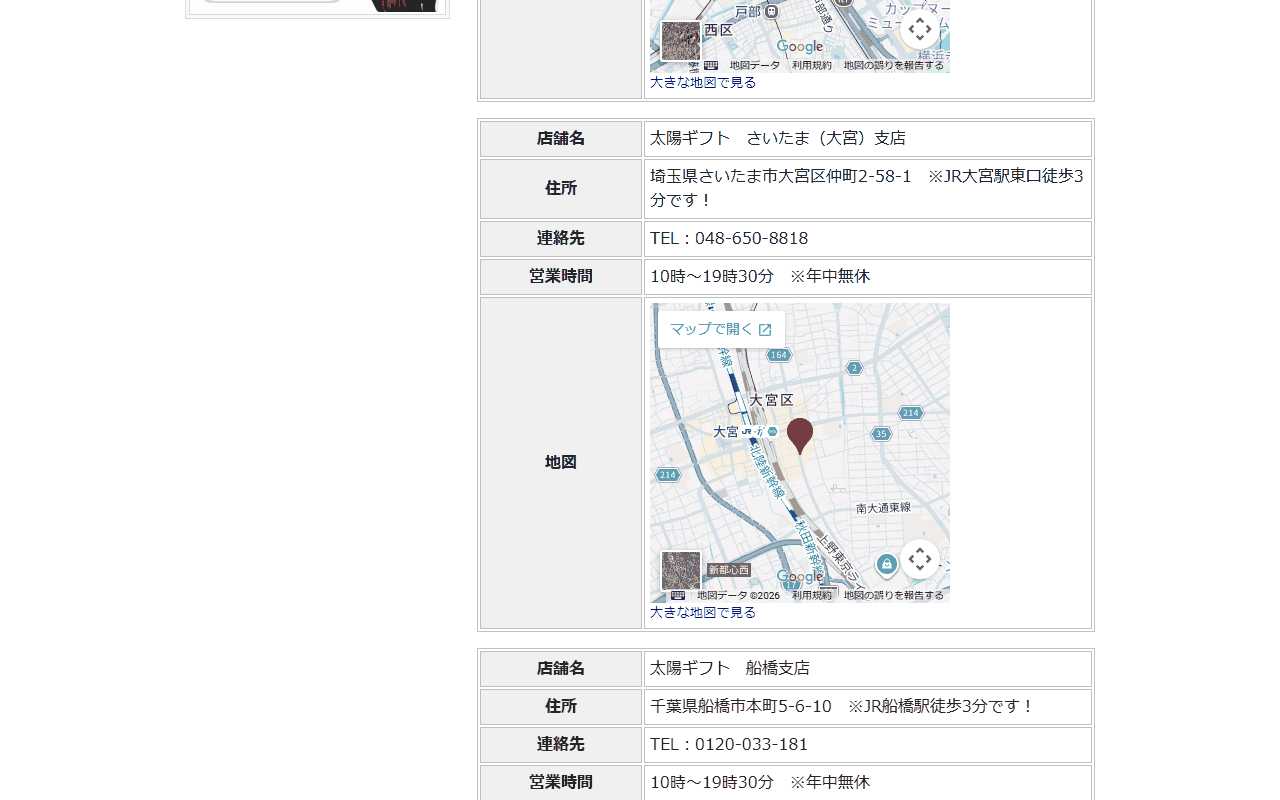Open 大きな地図で見る link under Omiya map

[x=703, y=612]
